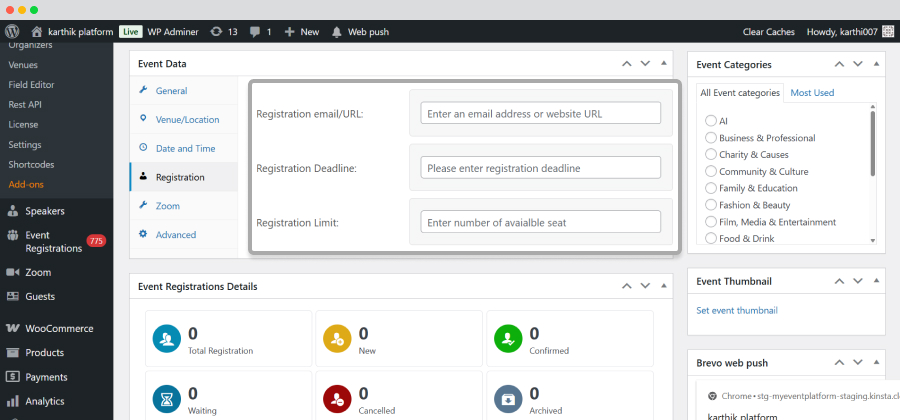Screen dimensions: 900x420
Task: Collapse the Brevo web push panel
Action: coord(876,362)
